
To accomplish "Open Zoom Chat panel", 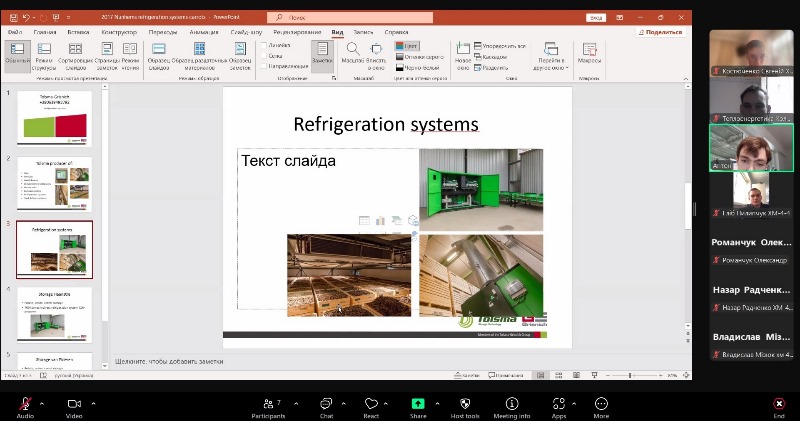I will click(x=326, y=404).
